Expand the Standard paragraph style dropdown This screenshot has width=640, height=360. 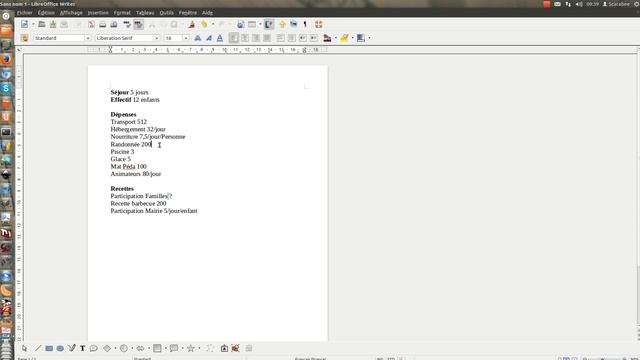pos(87,38)
